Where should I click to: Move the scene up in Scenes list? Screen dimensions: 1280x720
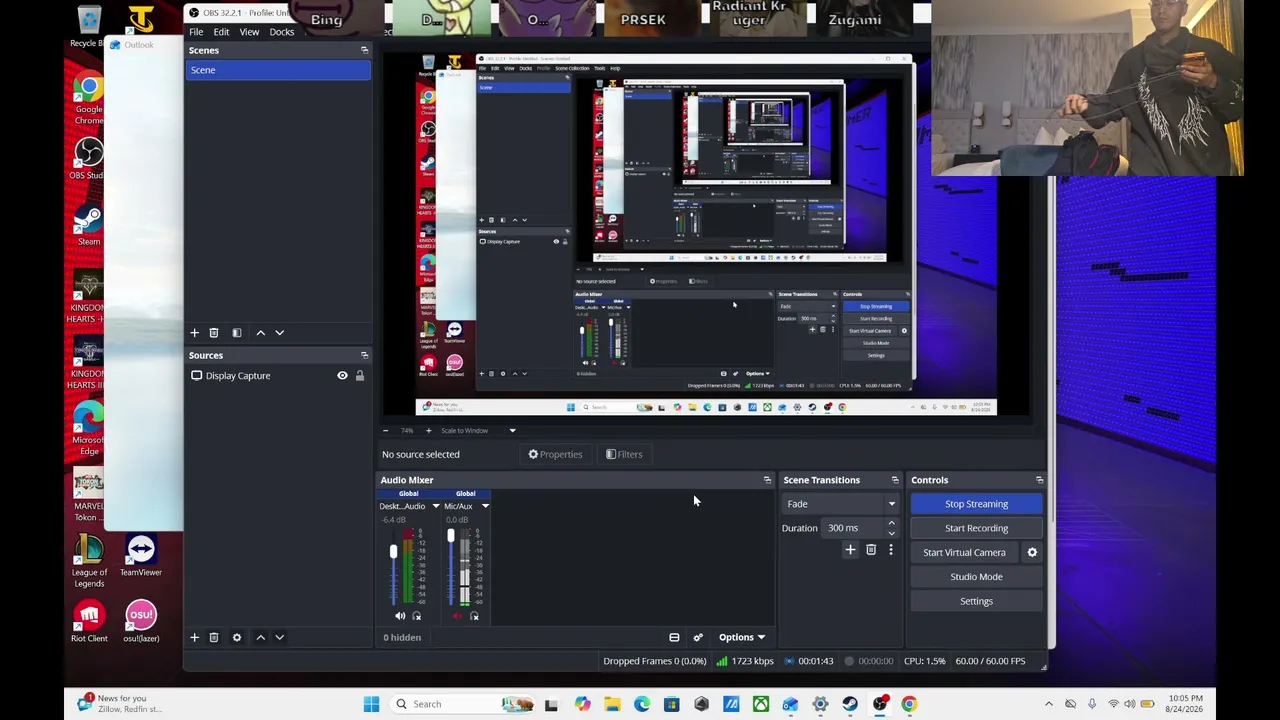(x=261, y=333)
